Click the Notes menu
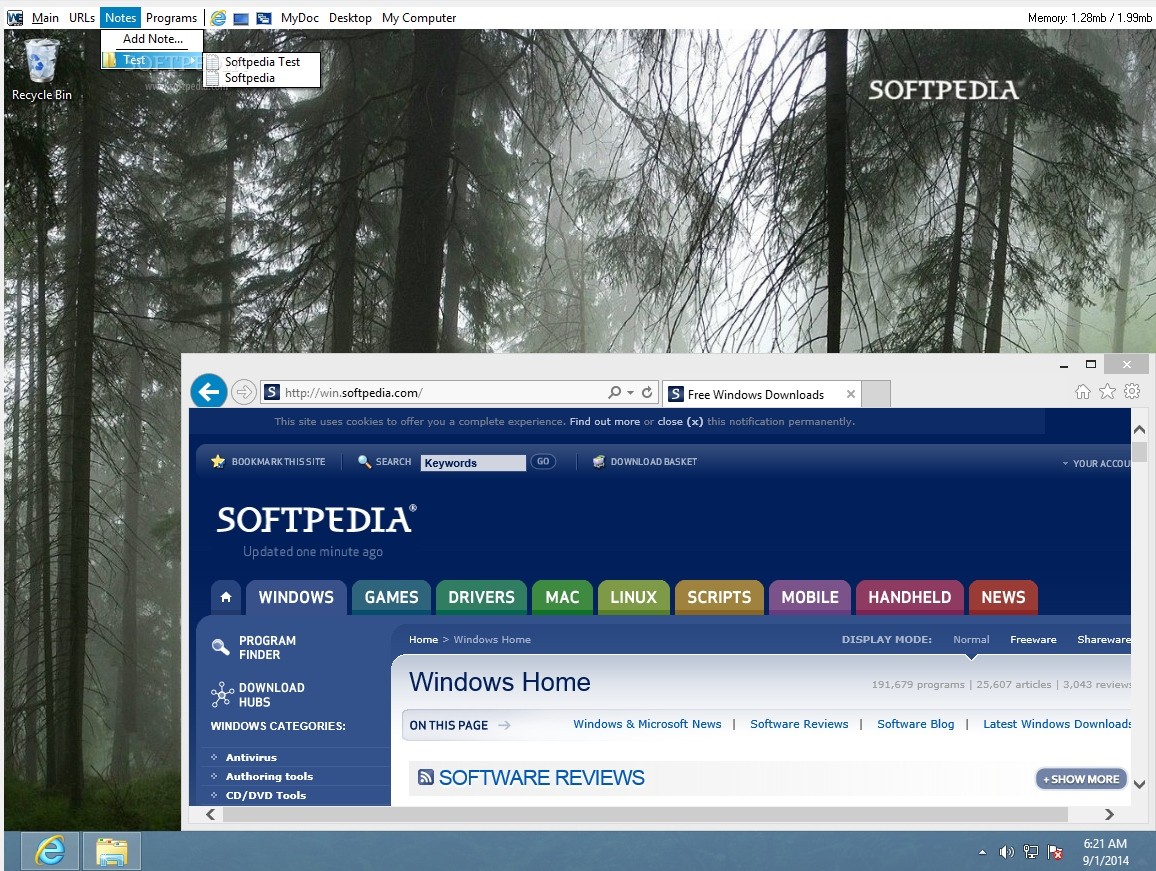Screen dimensions: 1156x871 pyautogui.click(x=120, y=18)
